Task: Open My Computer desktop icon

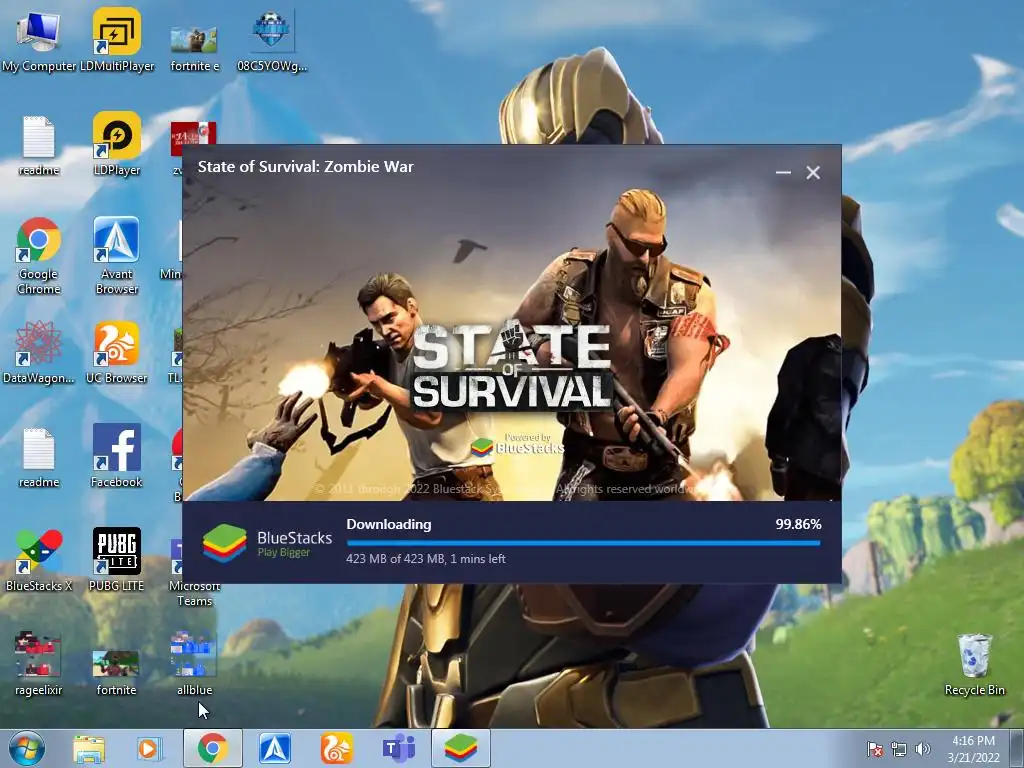Action: pyautogui.click(x=39, y=39)
